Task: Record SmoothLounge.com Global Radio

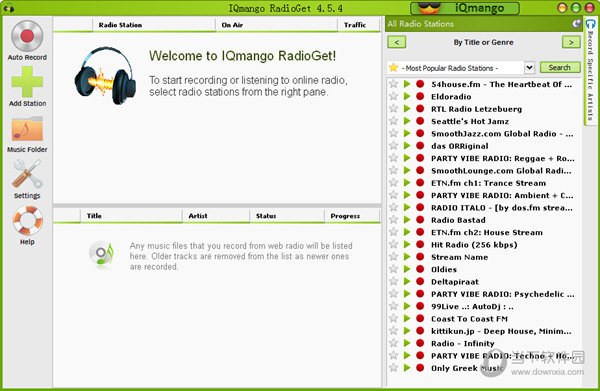Action: pos(420,170)
